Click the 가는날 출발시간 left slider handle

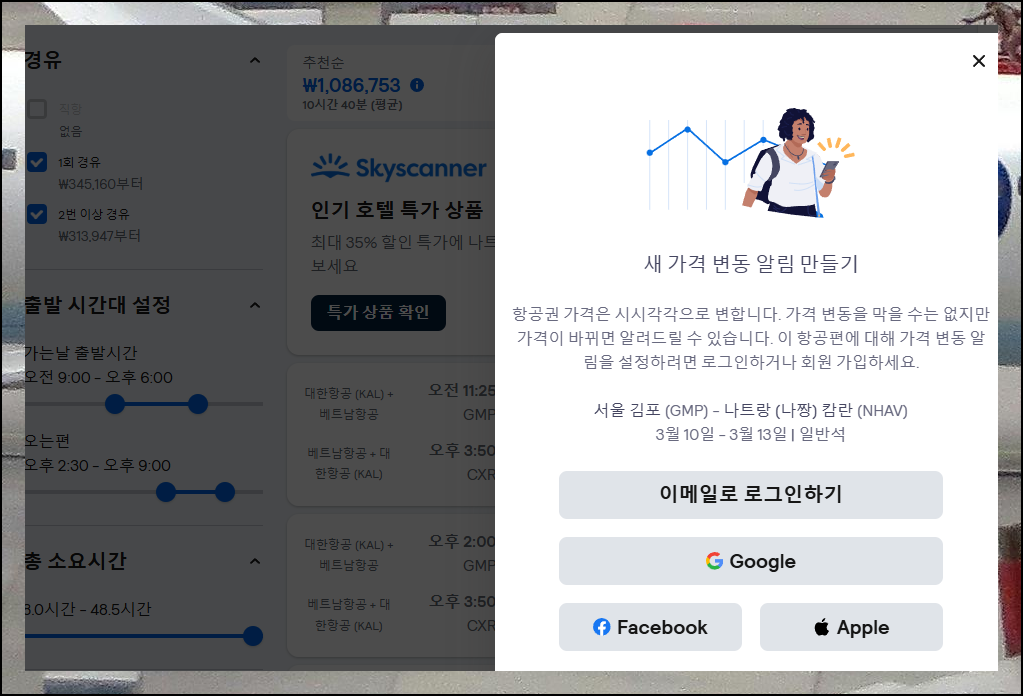[115, 404]
